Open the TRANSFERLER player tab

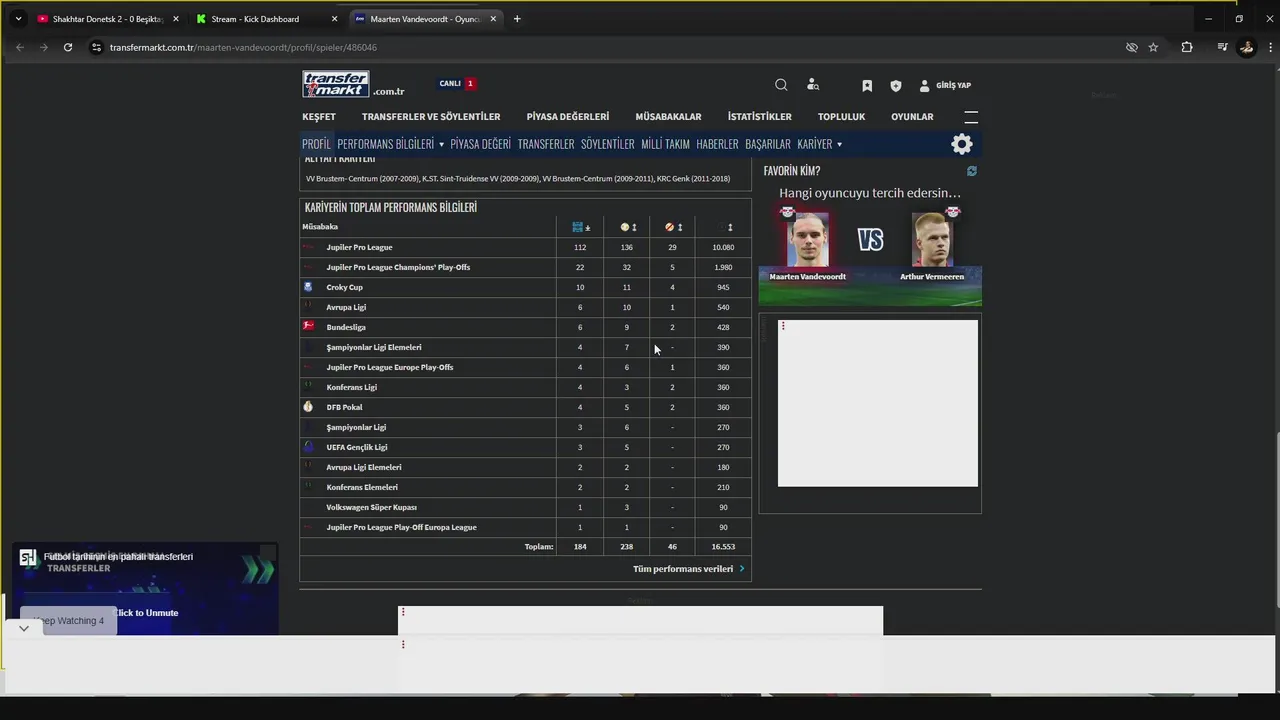pos(546,144)
